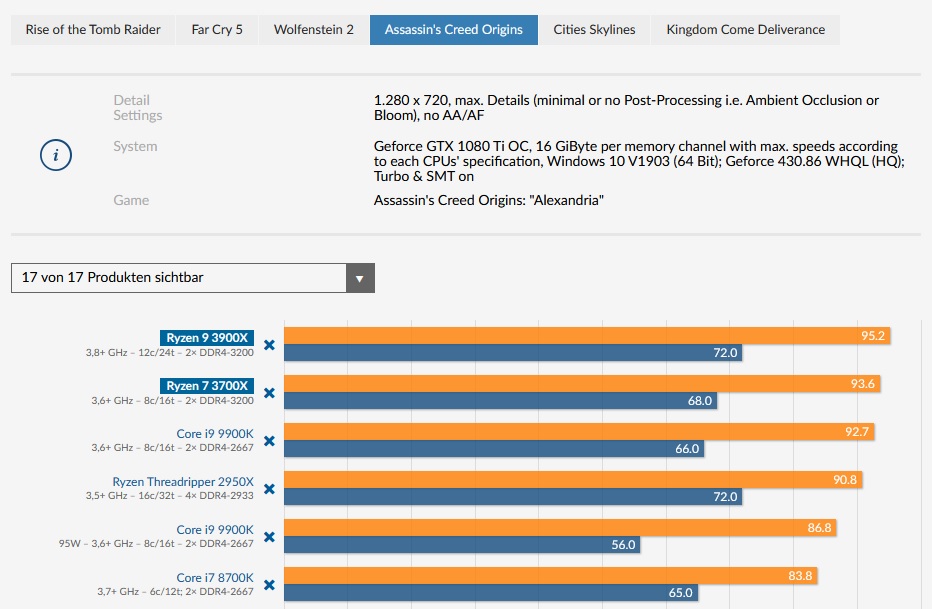
Task: Open the '17 von 17 Produkten sichtbar' dropdown
Action: coord(193,277)
